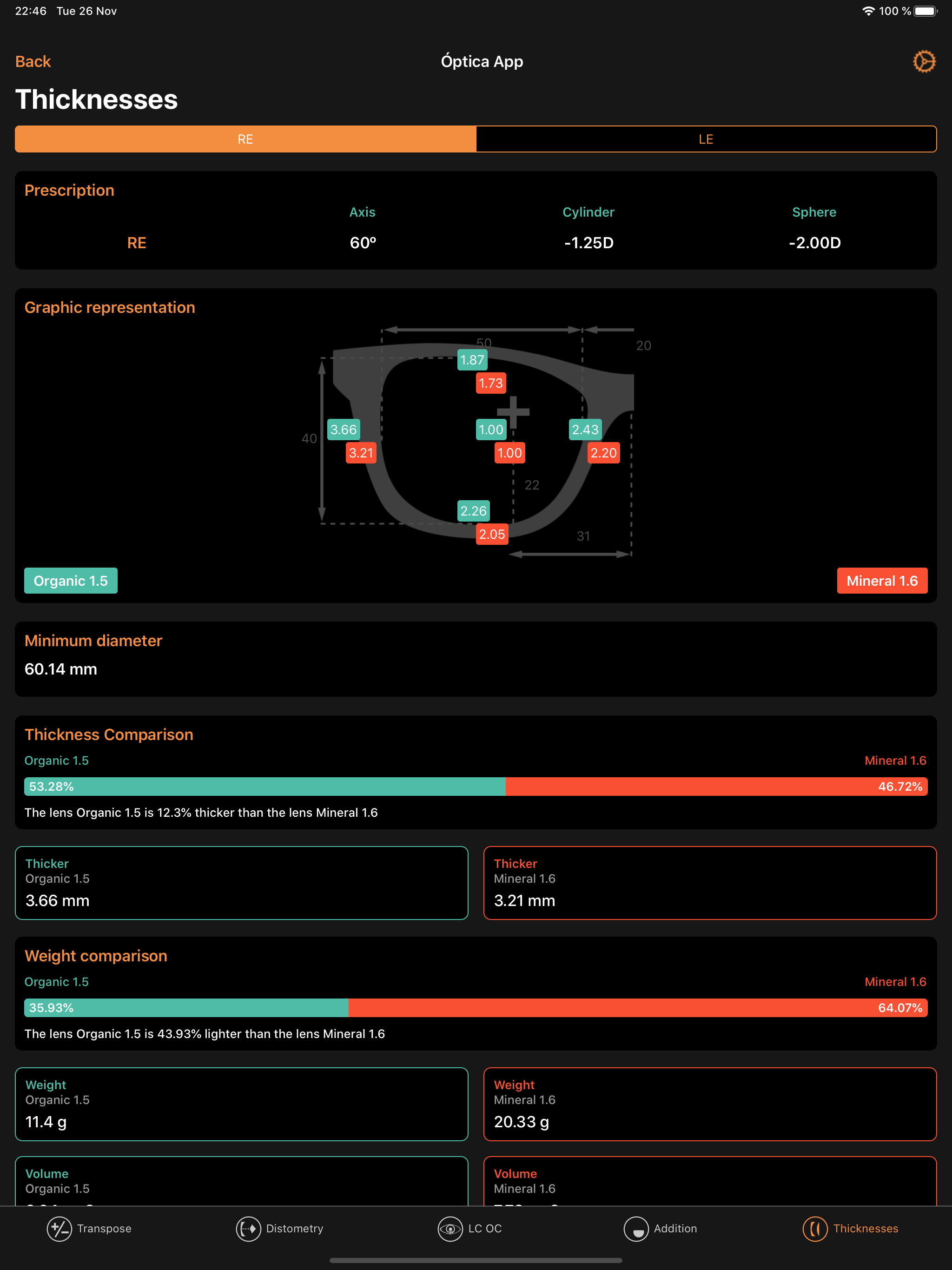The image size is (952, 1270).
Task: Tap the Transpose tab icon
Action: 59,1229
